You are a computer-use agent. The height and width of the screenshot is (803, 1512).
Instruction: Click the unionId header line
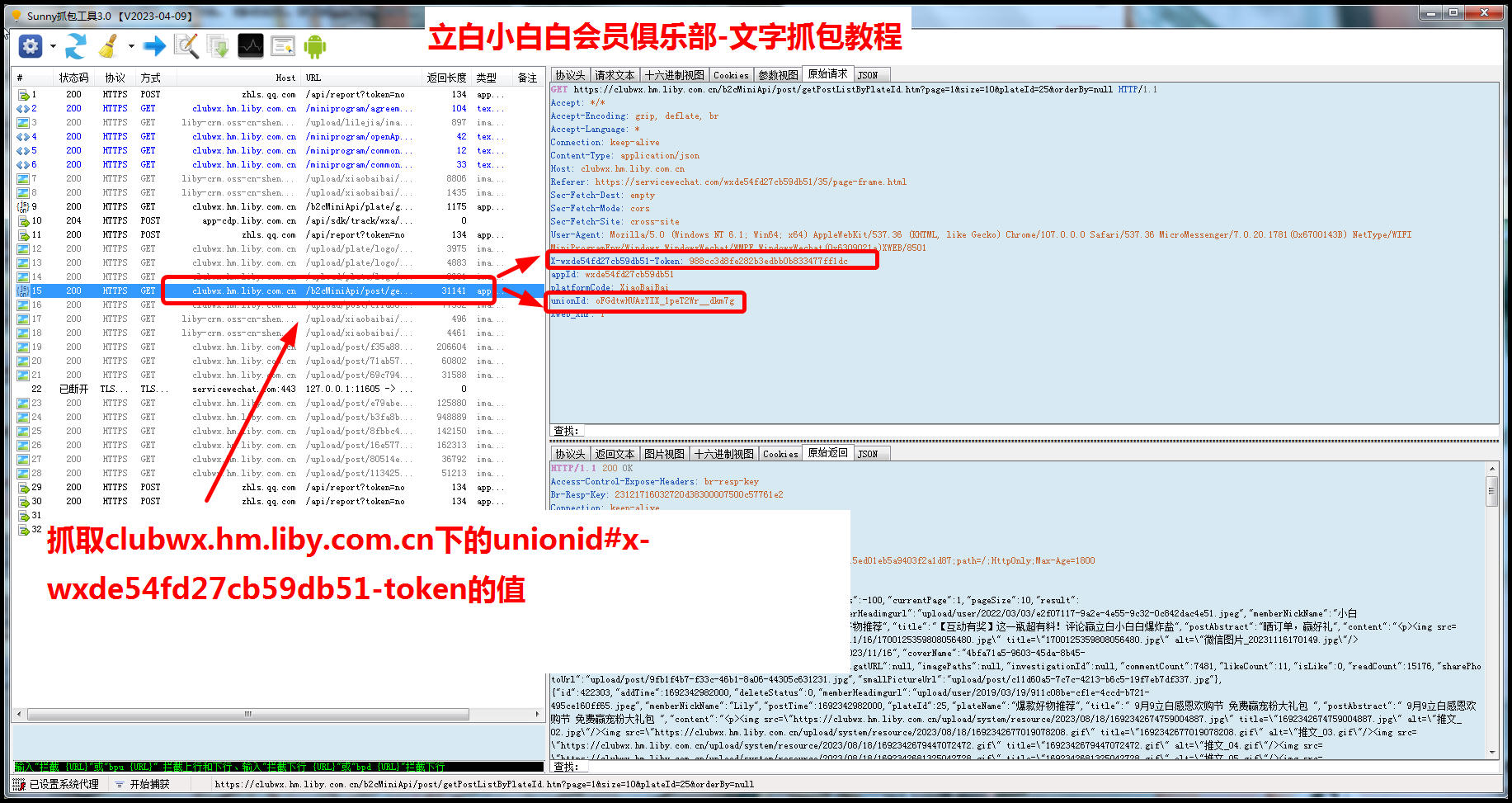click(643, 301)
